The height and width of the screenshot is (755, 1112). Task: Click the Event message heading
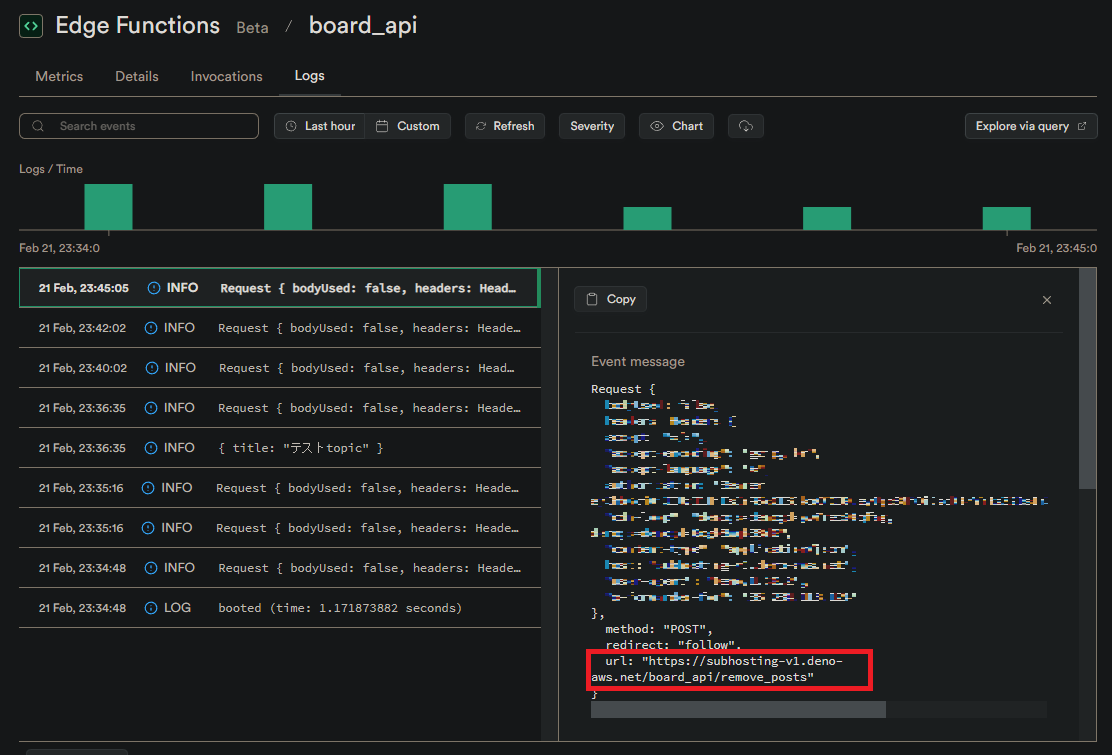pyautogui.click(x=638, y=362)
